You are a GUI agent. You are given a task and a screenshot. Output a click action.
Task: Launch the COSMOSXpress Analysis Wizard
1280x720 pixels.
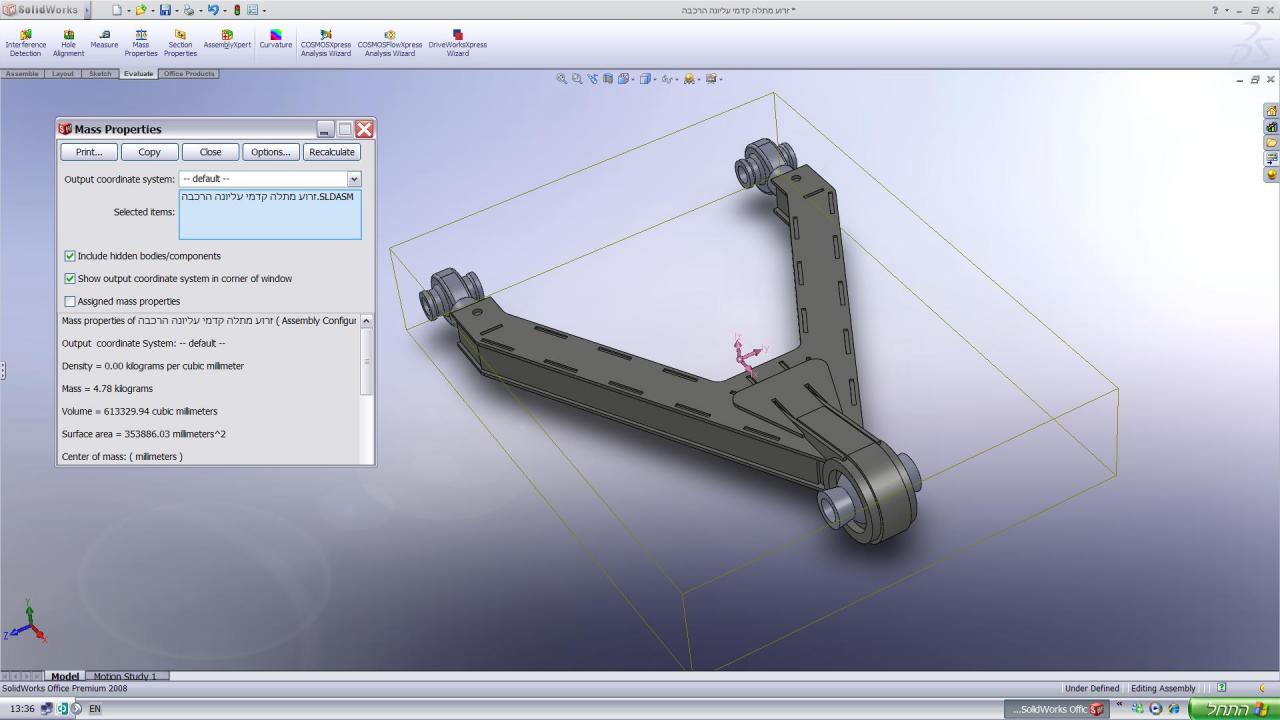pyautogui.click(x=326, y=42)
